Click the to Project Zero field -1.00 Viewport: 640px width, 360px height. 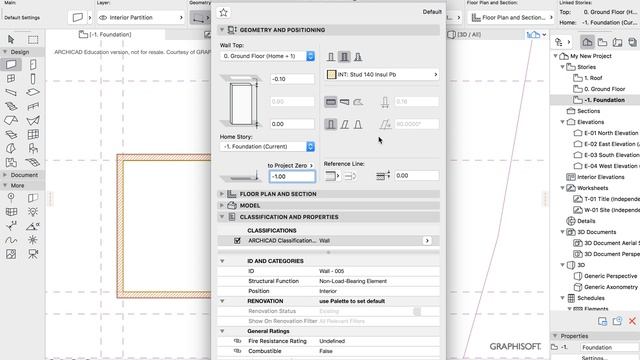(x=292, y=176)
